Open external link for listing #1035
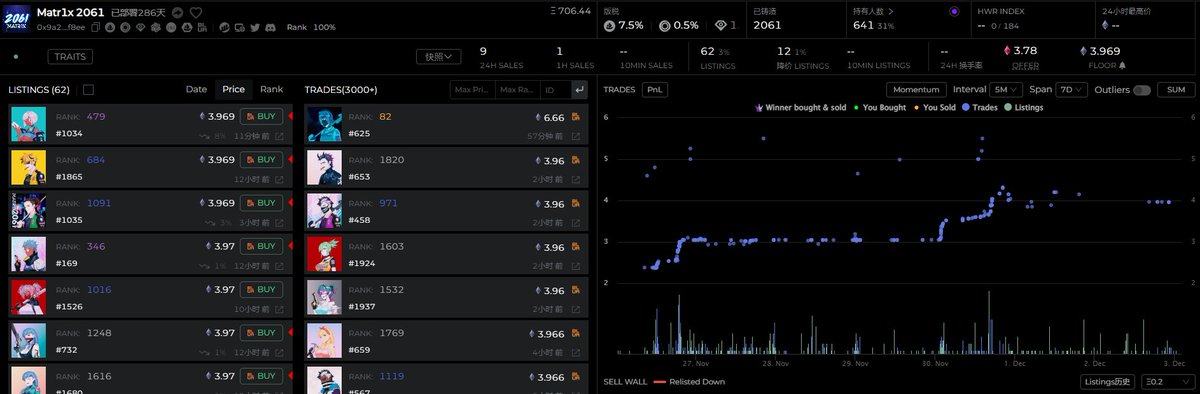The image size is (1200, 394). 279,222
